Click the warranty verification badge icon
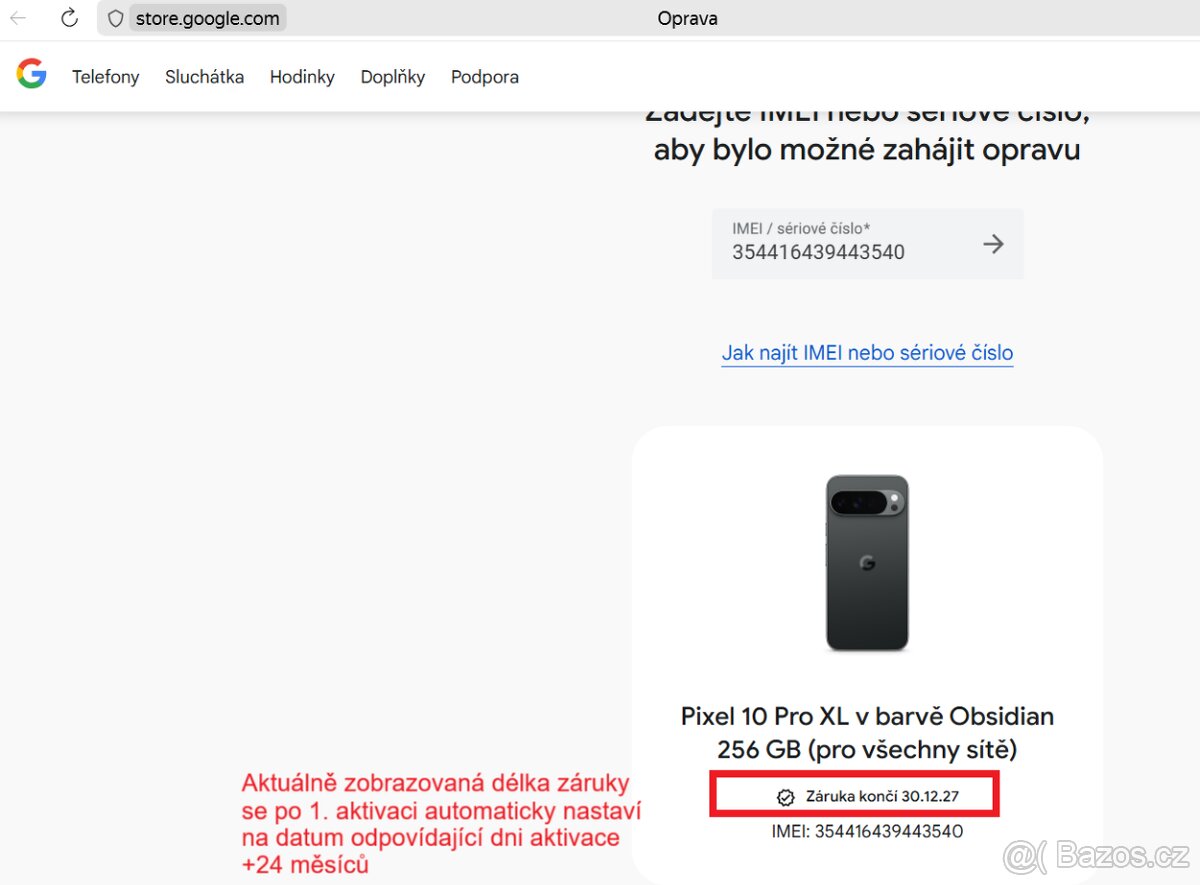This screenshot has width=1200, height=885. (784, 797)
